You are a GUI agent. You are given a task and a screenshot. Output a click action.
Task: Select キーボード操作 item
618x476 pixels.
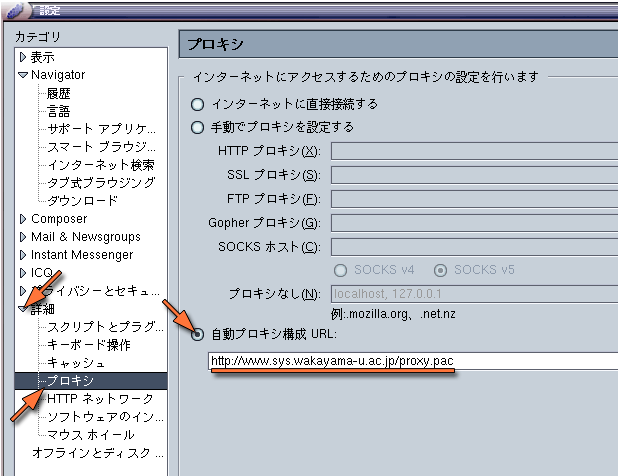tap(89, 345)
